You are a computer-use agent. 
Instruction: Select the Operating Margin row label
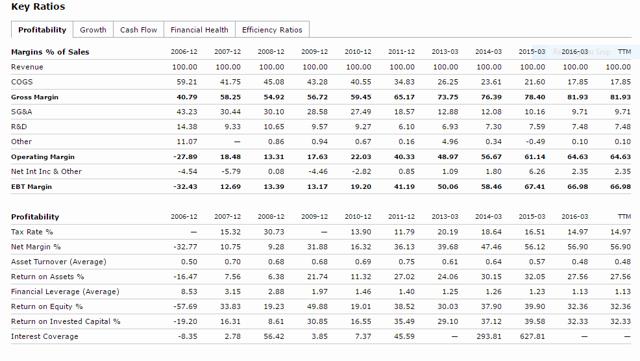[x=43, y=157]
